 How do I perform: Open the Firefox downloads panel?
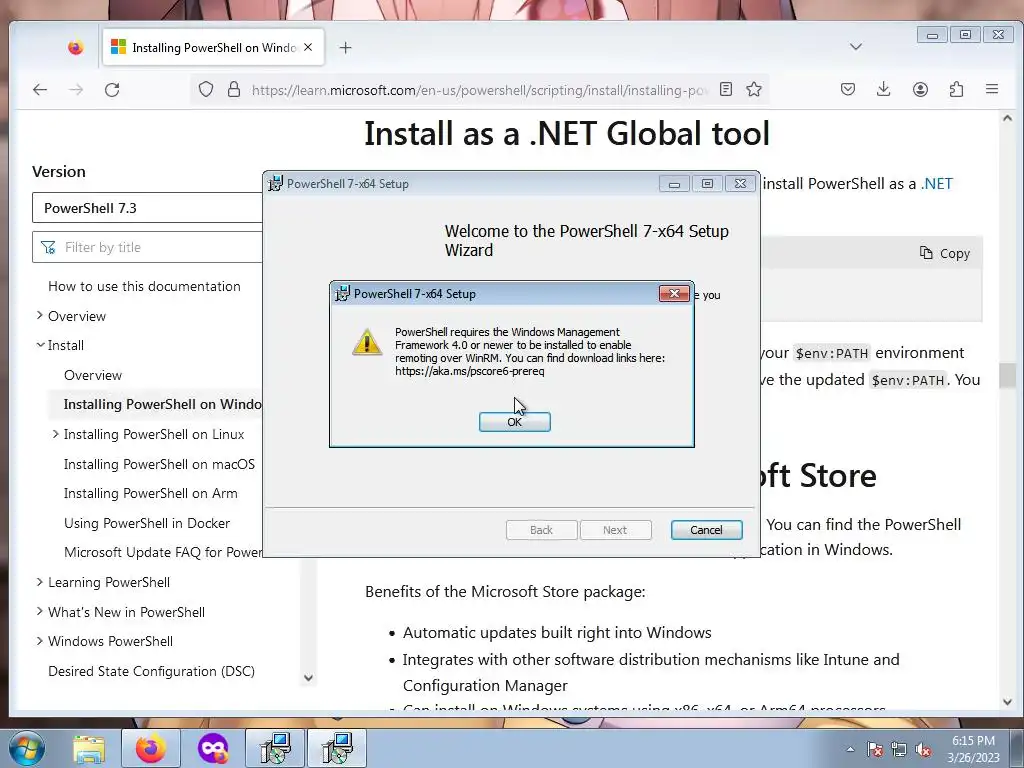[x=884, y=89]
